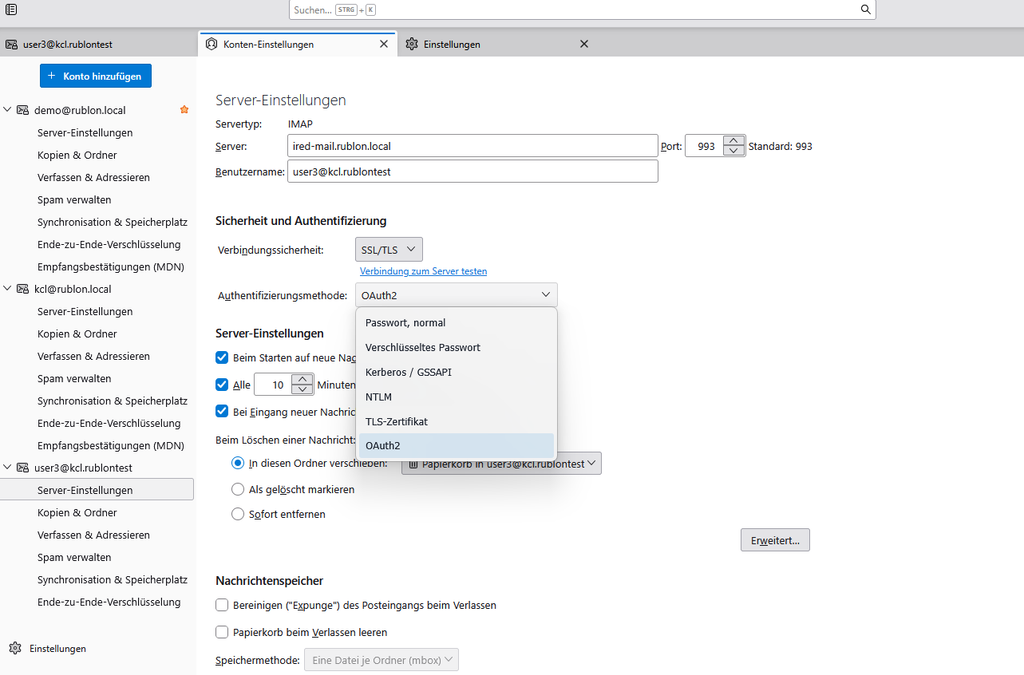
Task: Select Server-Einstellungen under user3@kcl.rublontest
Action: (x=97, y=490)
